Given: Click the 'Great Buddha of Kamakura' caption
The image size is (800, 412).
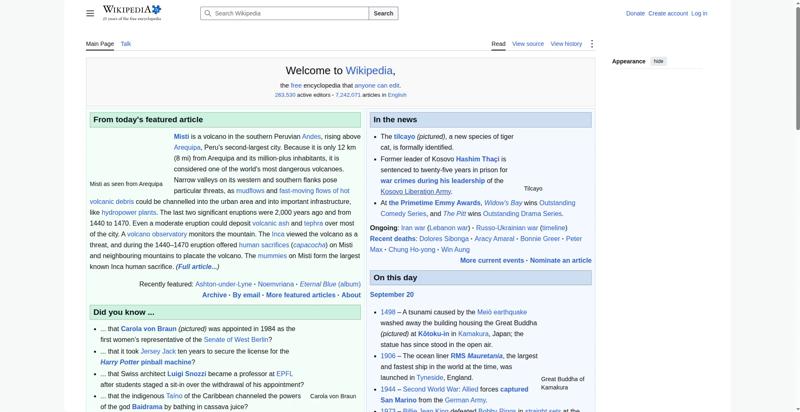Looking at the screenshot, I should 563,383.
